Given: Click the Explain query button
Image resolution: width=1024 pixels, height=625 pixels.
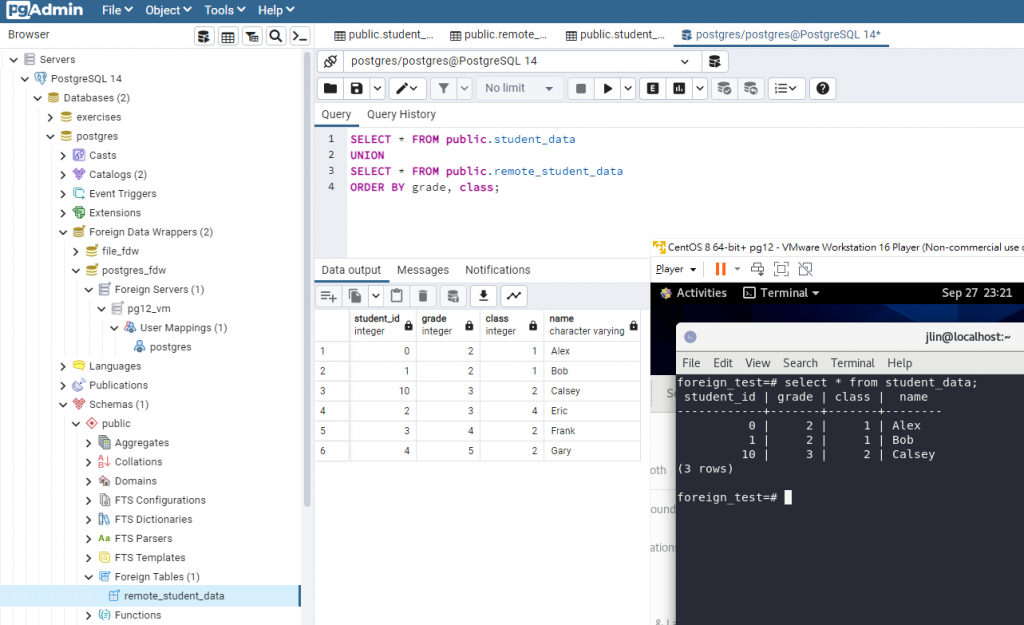Looking at the screenshot, I should [x=652, y=88].
